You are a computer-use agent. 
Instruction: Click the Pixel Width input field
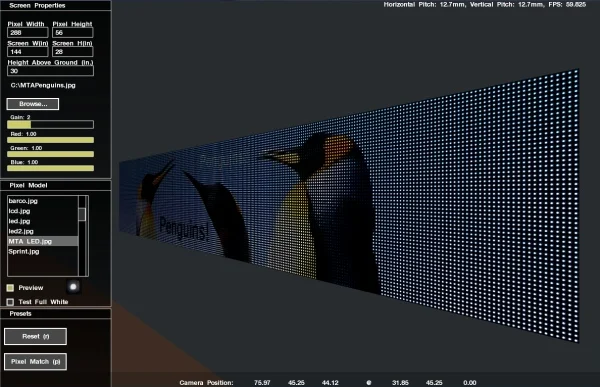(x=28, y=33)
